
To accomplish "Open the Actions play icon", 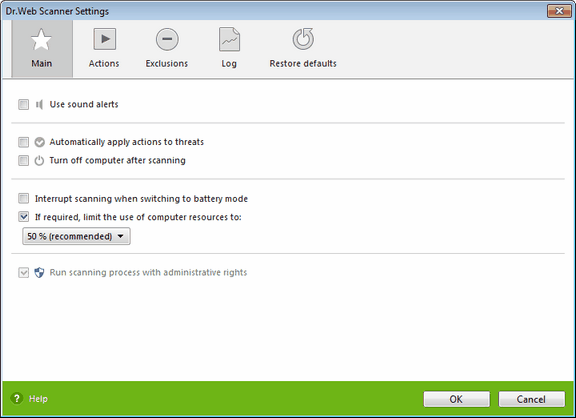I will coord(104,39).
